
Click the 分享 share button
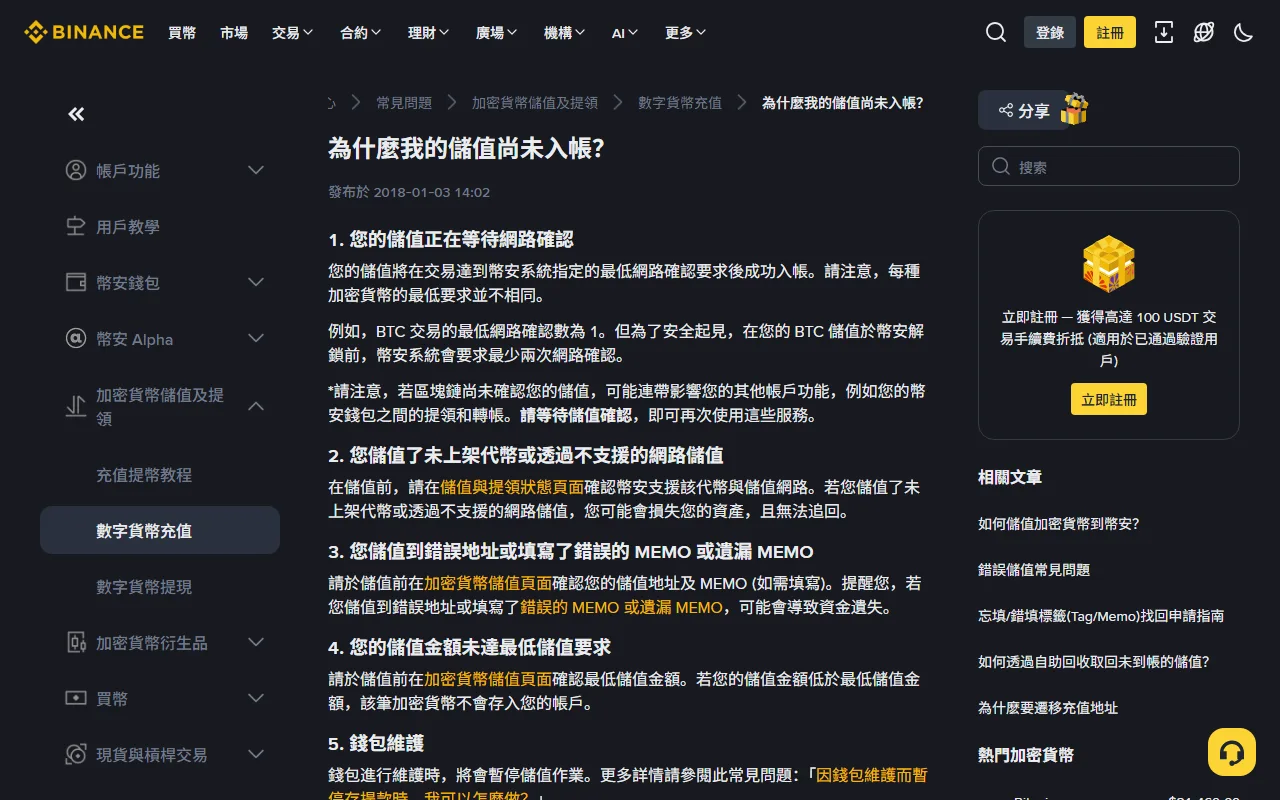tap(1024, 110)
